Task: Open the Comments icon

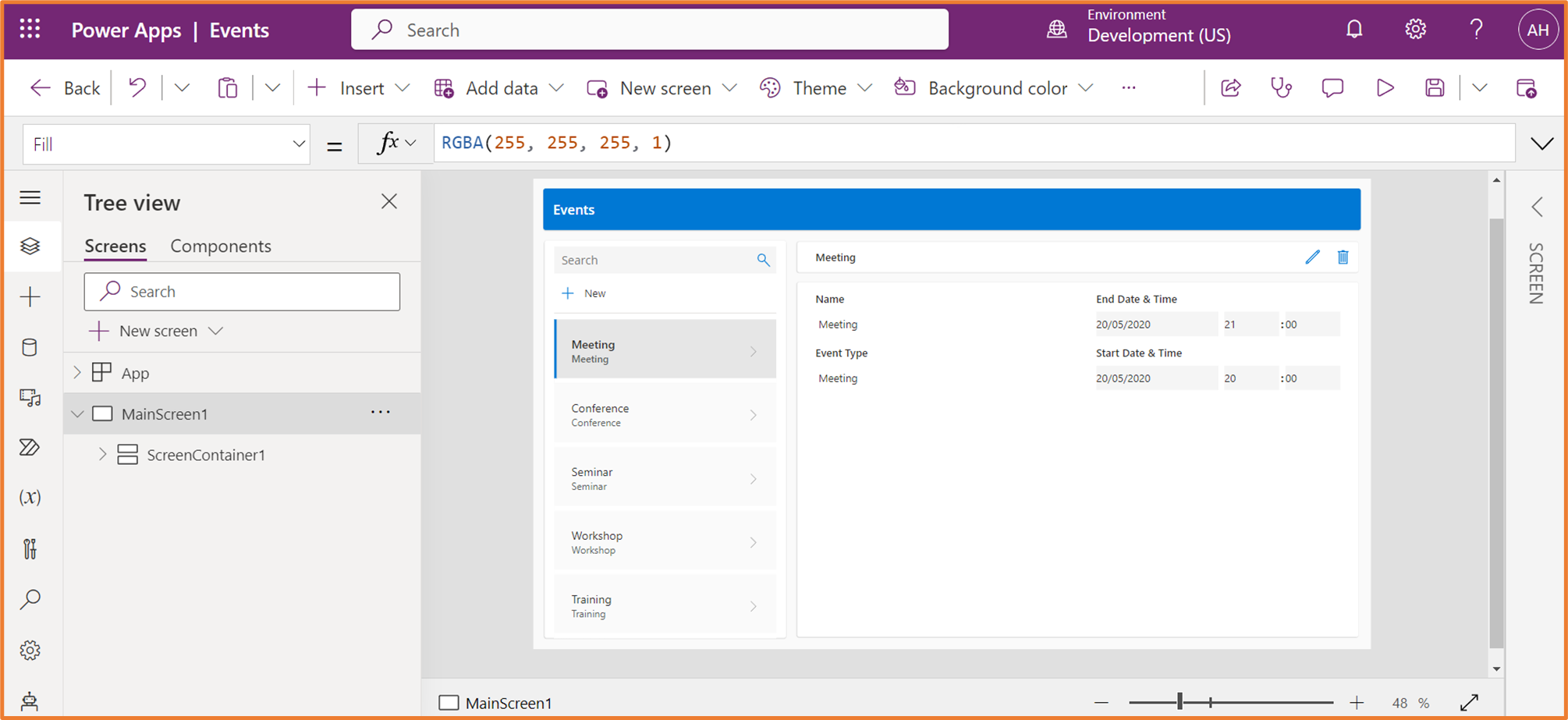Action: tap(1332, 87)
